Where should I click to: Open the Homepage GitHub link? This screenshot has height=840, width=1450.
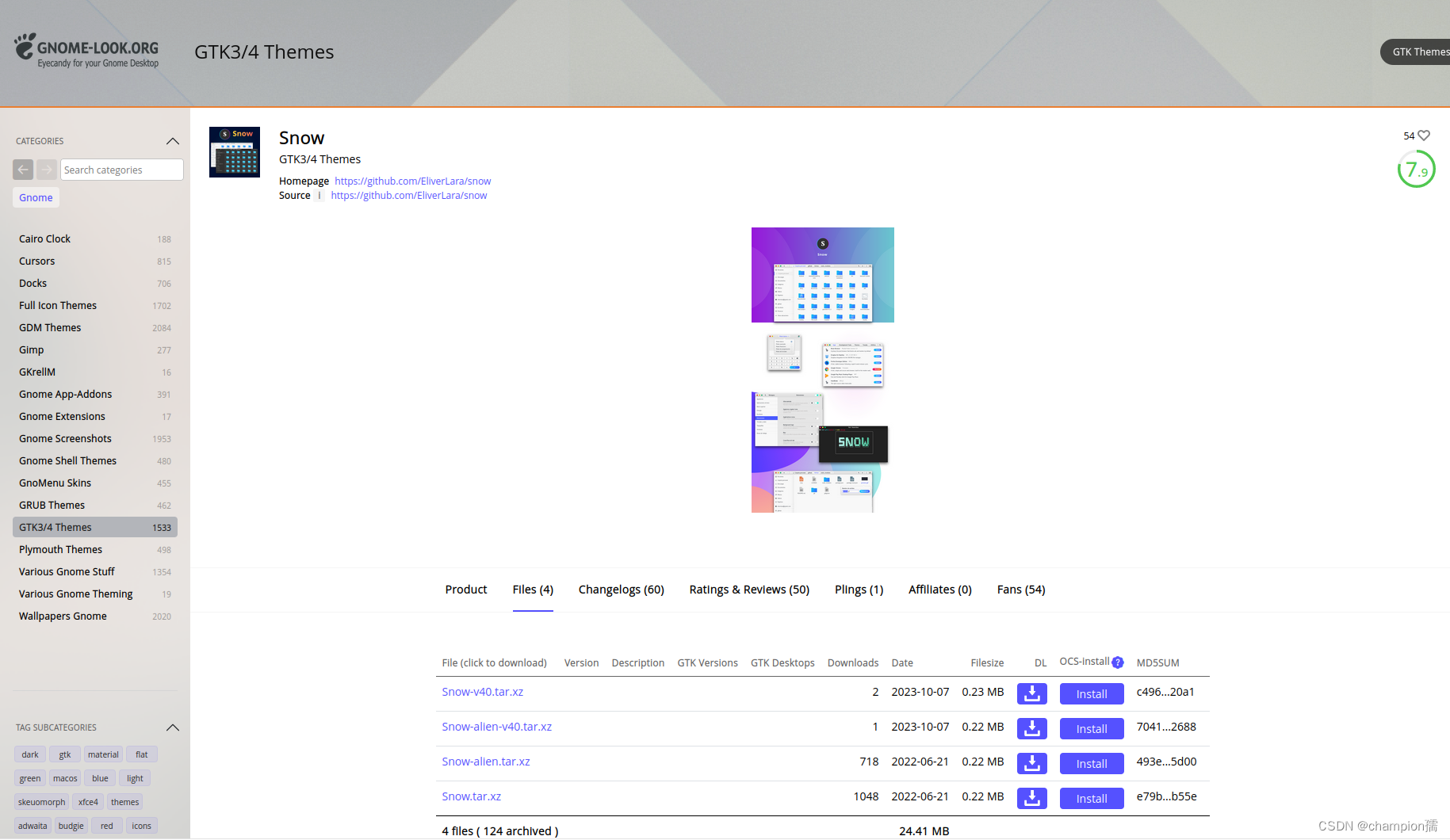pos(413,181)
